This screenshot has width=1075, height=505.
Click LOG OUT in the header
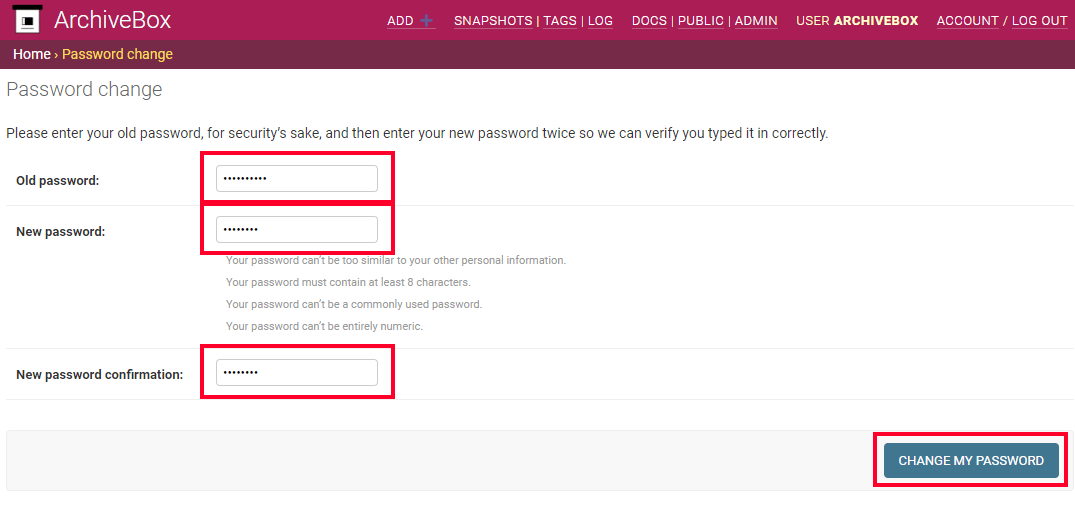coord(1040,21)
